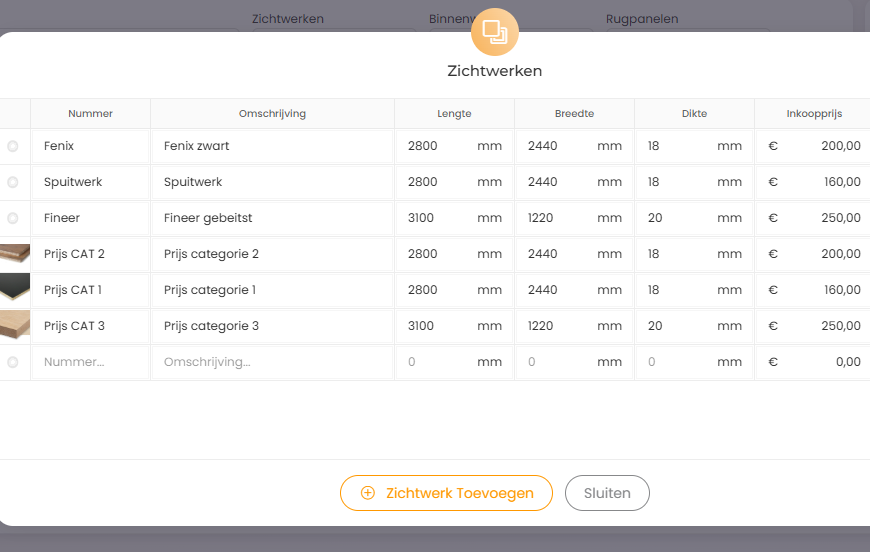Click plus icon in Zichtwerk Toevoegen button
The image size is (870, 552).
[x=368, y=493]
